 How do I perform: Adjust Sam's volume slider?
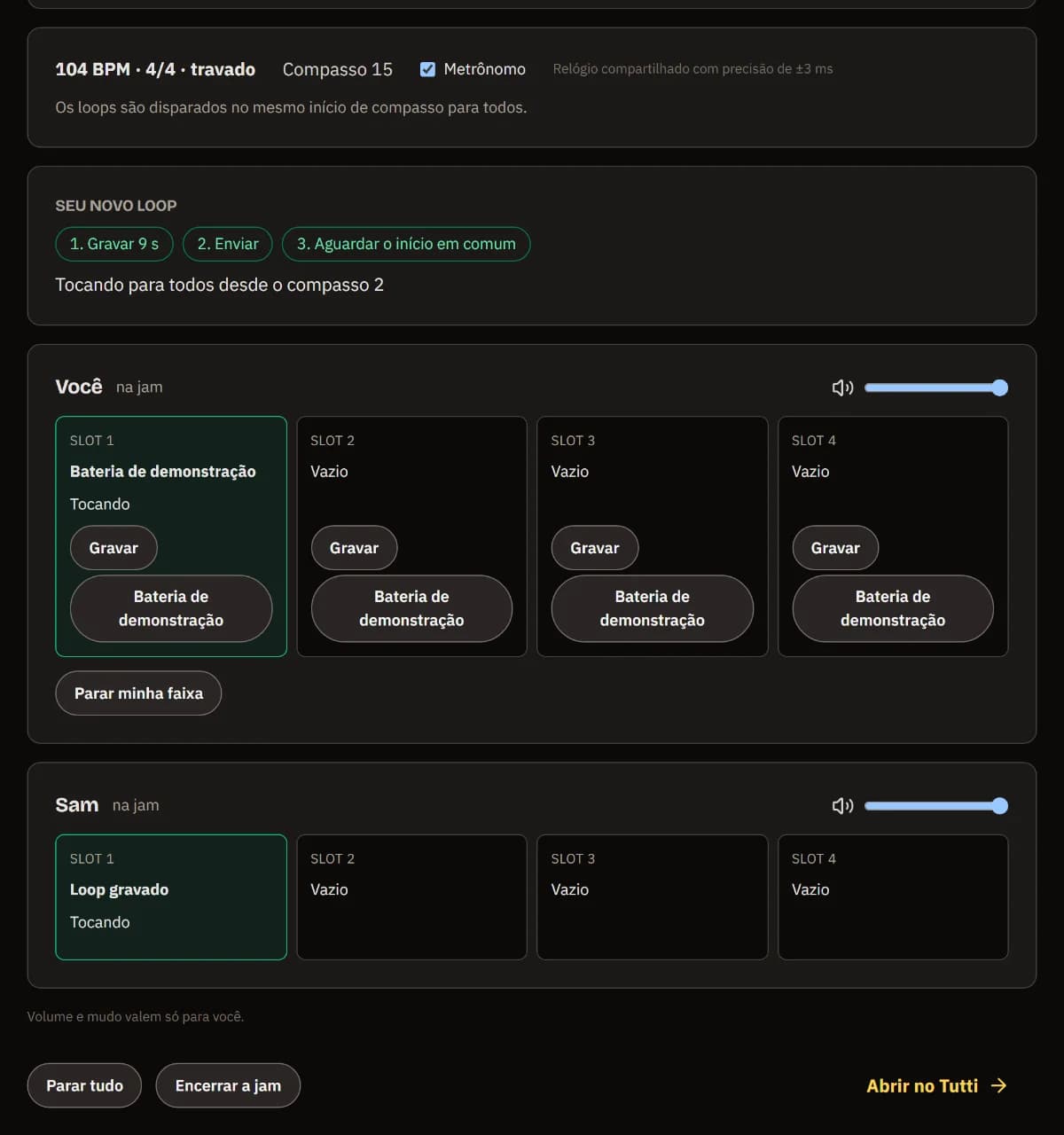point(936,806)
